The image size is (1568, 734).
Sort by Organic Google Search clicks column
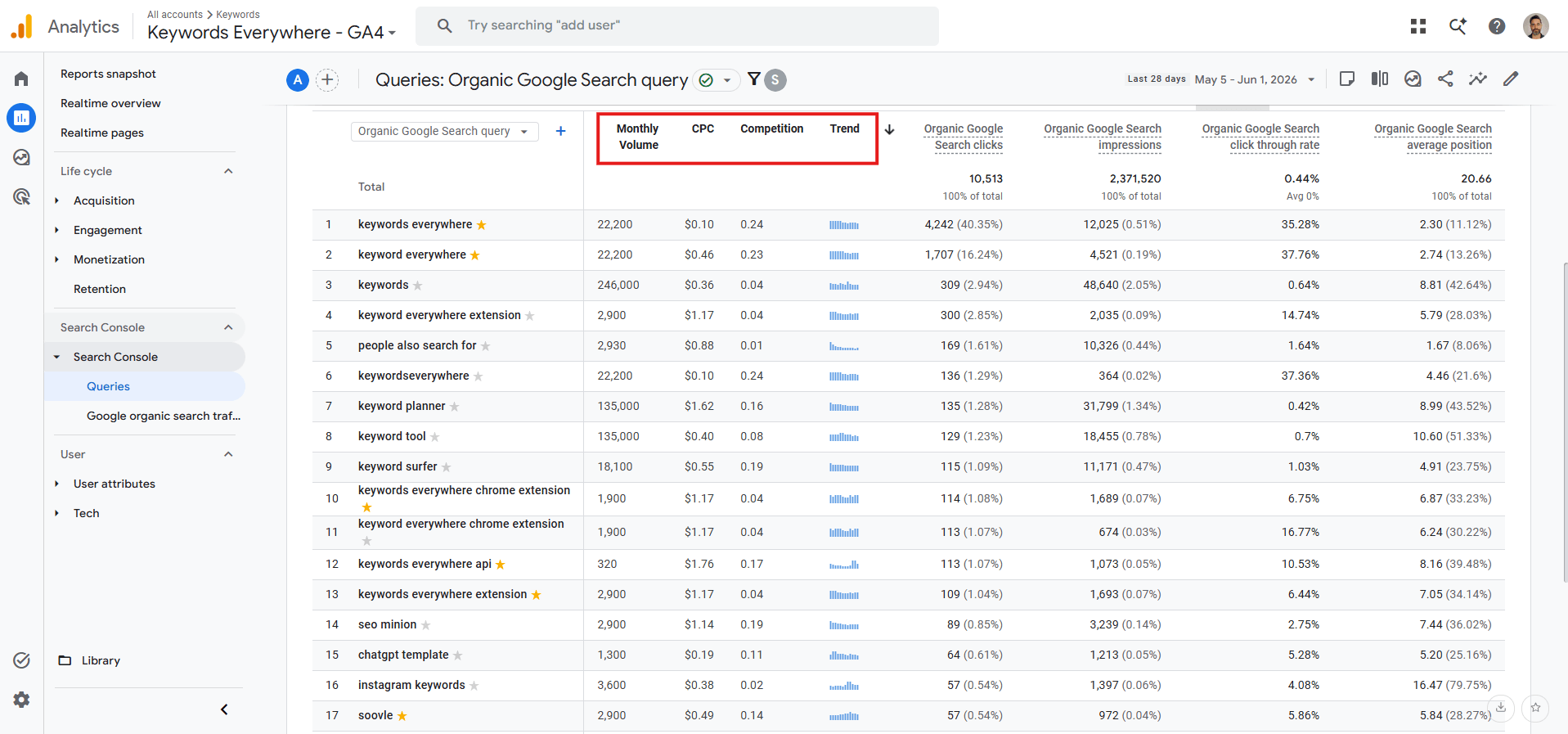[963, 137]
